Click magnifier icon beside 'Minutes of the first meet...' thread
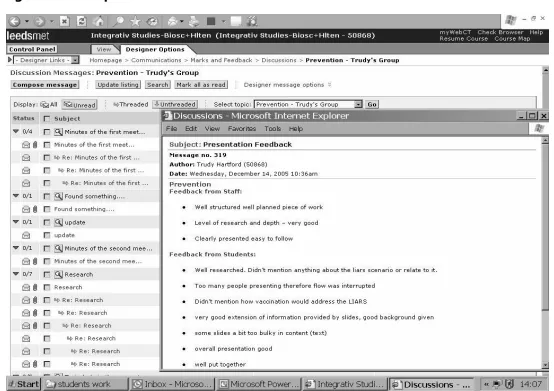The height and width of the screenshot is (391, 554). click(x=58, y=132)
